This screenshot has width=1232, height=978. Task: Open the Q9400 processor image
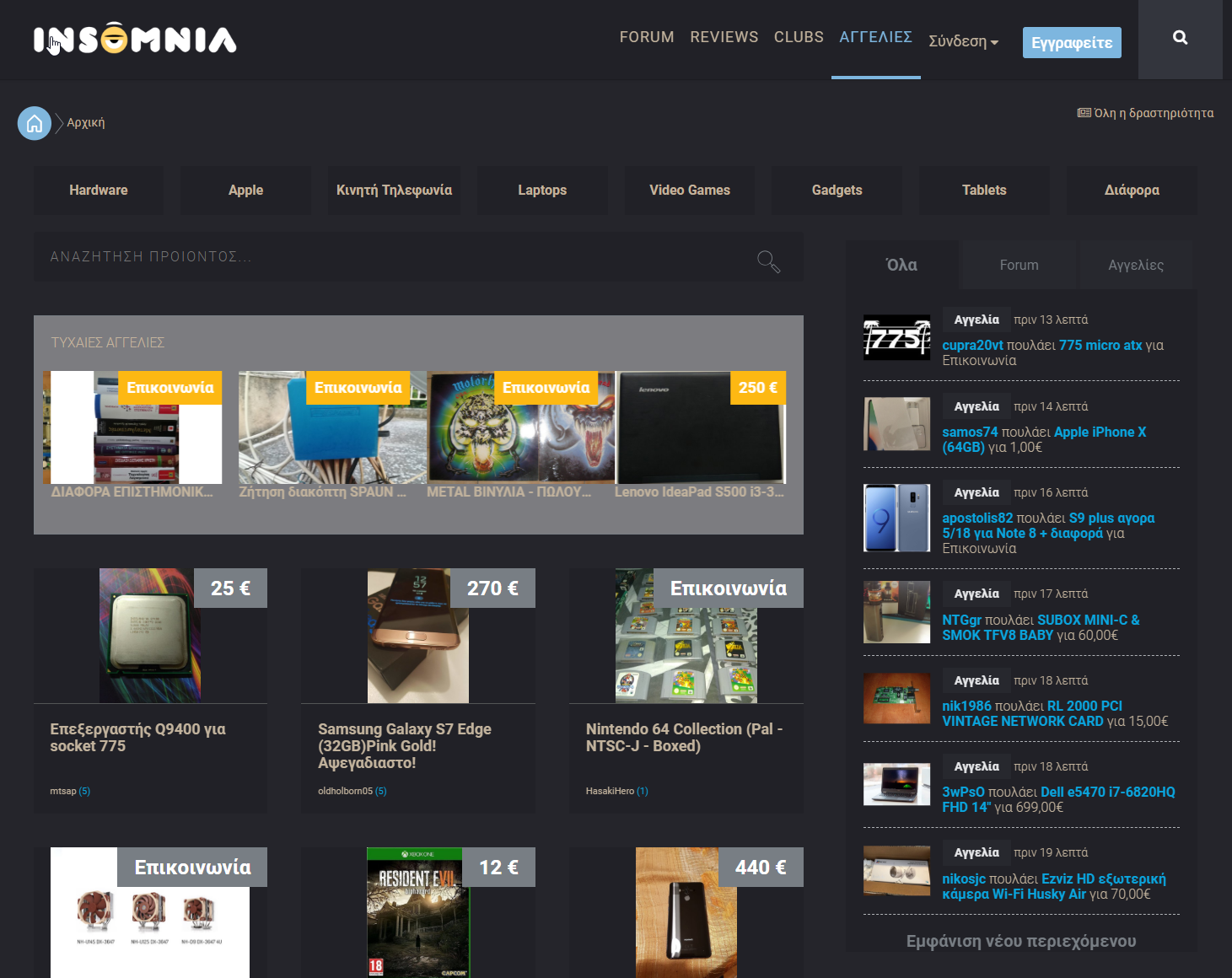[150, 636]
